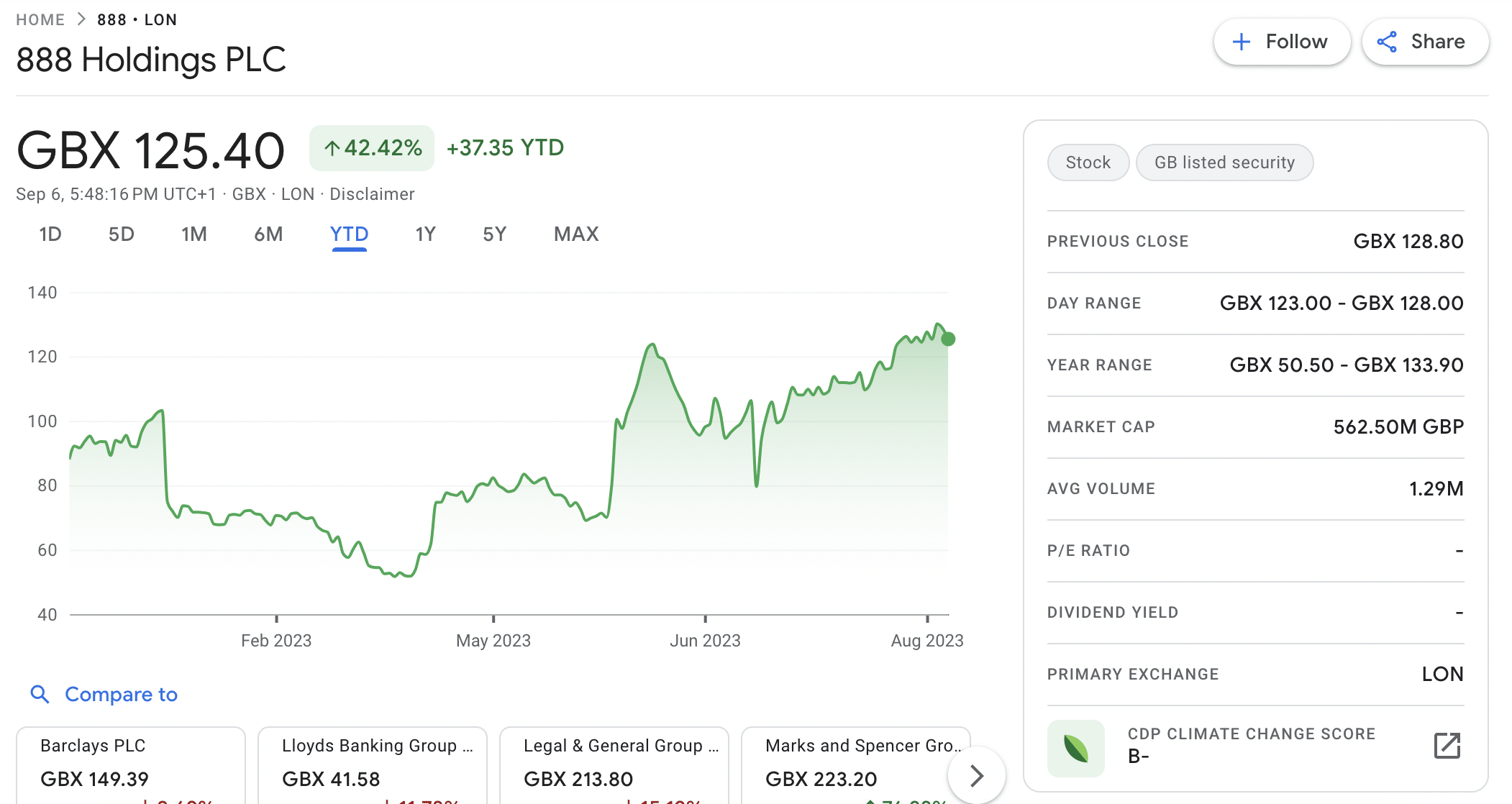
Task: Click the GBX 125.40 price
Action: [x=150, y=151]
